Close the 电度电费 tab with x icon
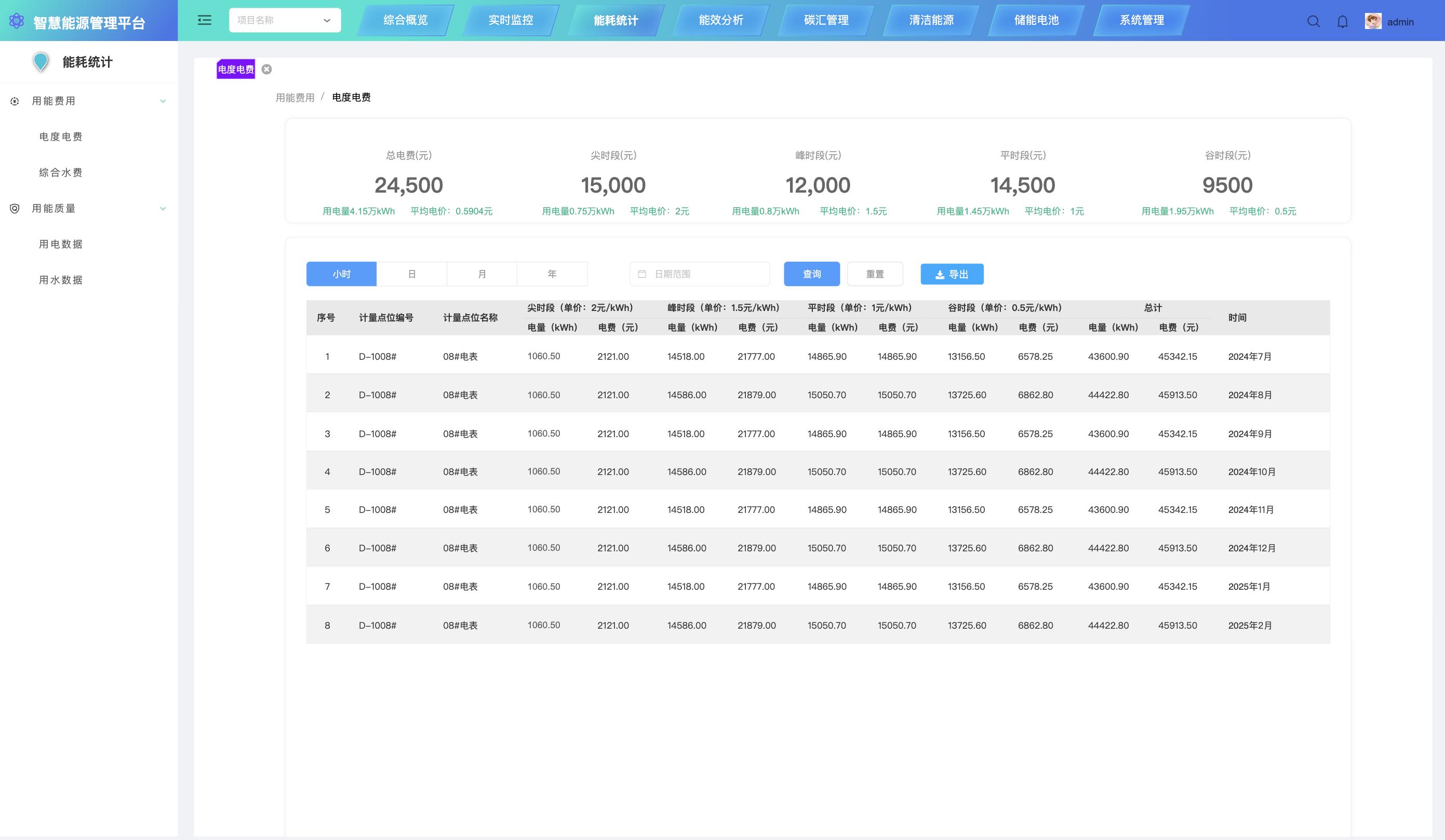 (x=266, y=70)
